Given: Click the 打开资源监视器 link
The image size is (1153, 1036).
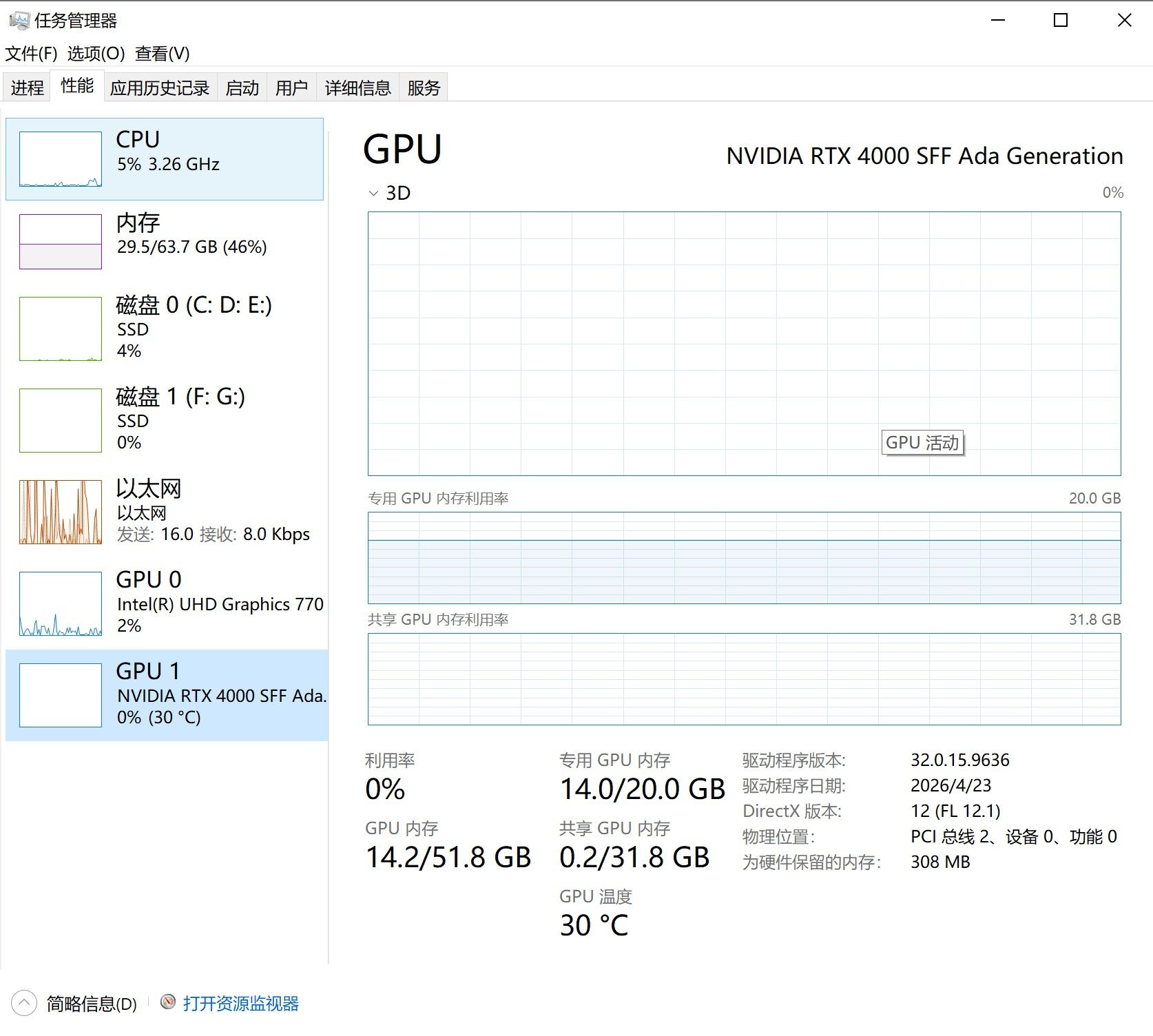Looking at the screenshot, I should [x=241, y=1003].
